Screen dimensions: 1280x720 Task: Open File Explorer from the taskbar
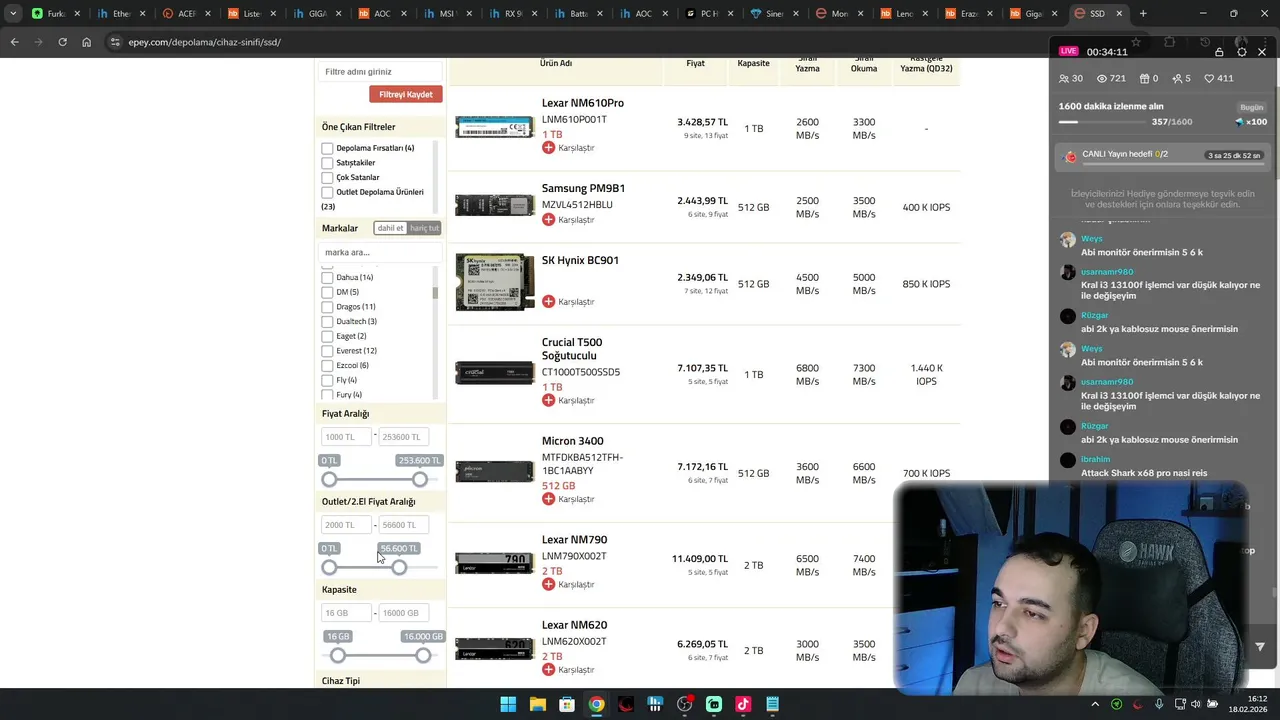tap(537, 704)
